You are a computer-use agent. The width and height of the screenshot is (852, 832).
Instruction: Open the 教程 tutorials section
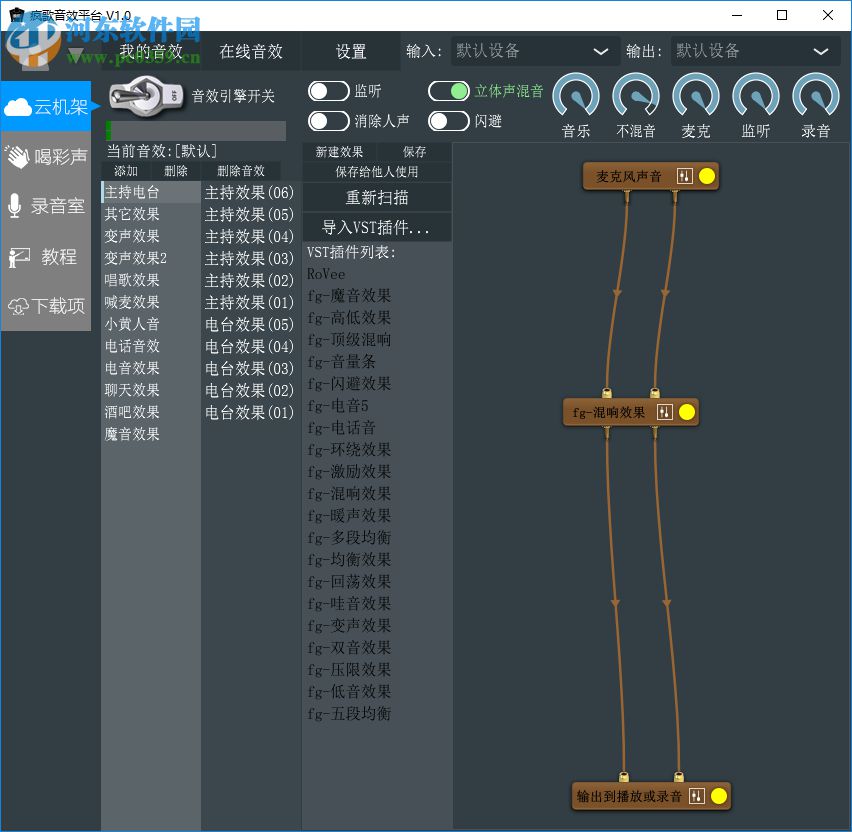click(x=47, y=257)
